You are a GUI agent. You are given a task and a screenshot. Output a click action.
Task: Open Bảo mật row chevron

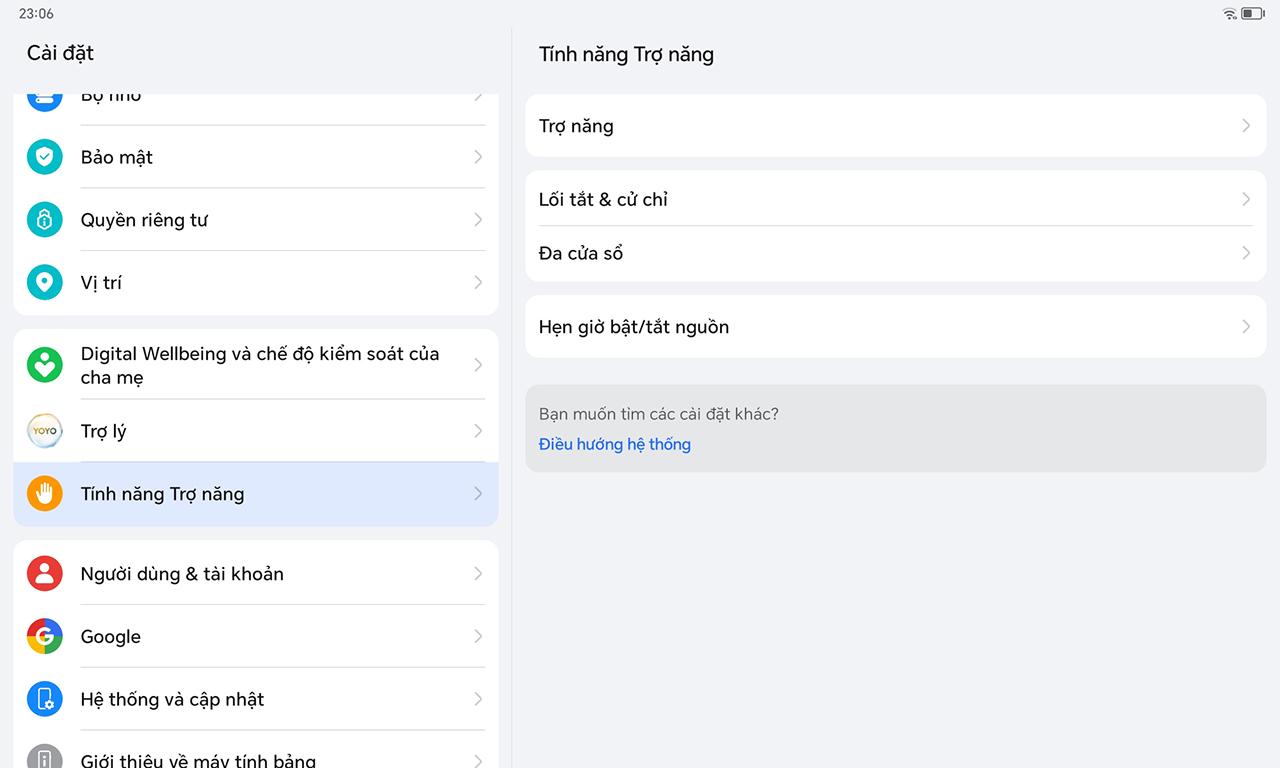click(478, 157)
